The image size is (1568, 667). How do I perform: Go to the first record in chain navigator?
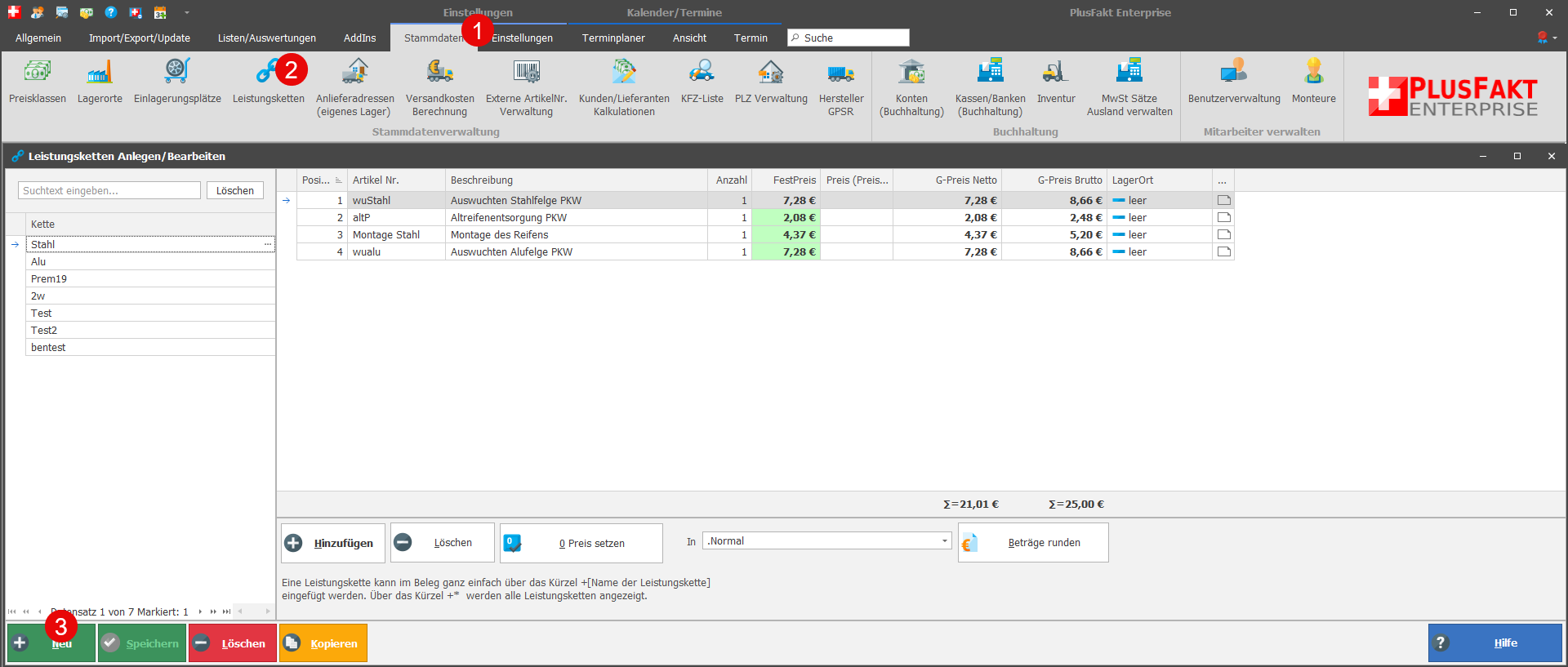pos(12,611)
